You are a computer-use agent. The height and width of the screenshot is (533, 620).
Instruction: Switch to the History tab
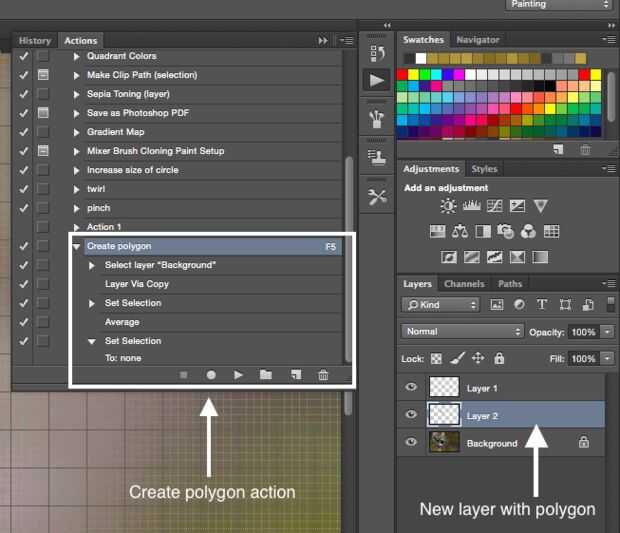(35, 41)
